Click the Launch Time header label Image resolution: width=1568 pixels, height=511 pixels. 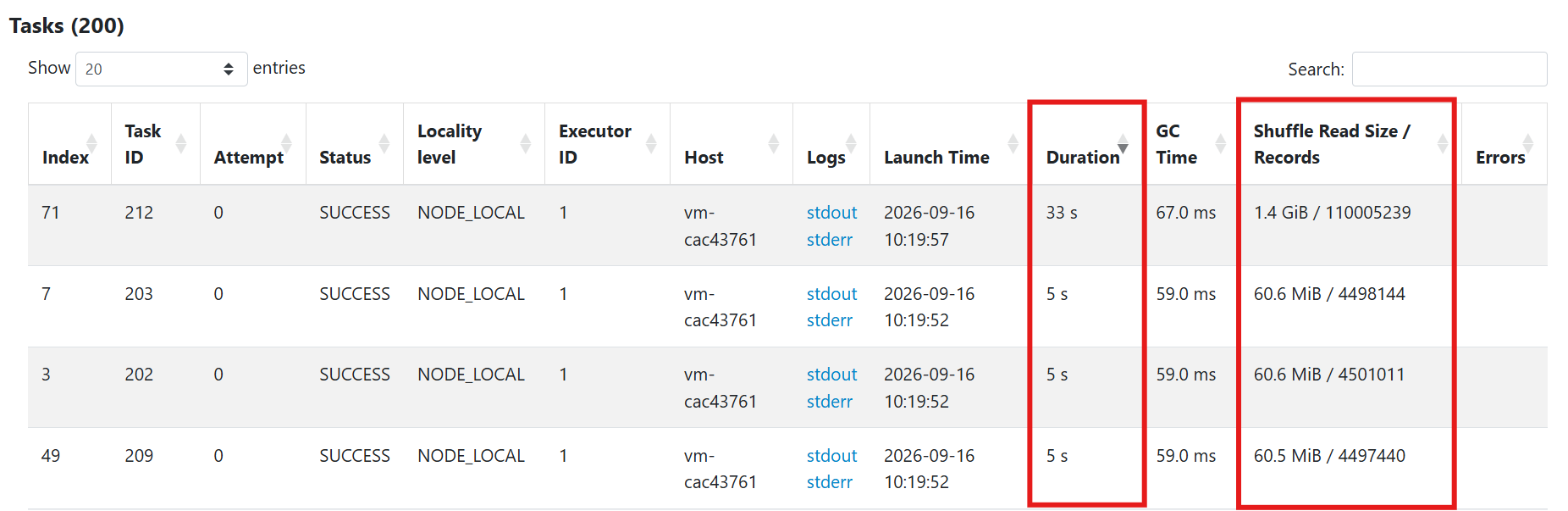[936, 158]
